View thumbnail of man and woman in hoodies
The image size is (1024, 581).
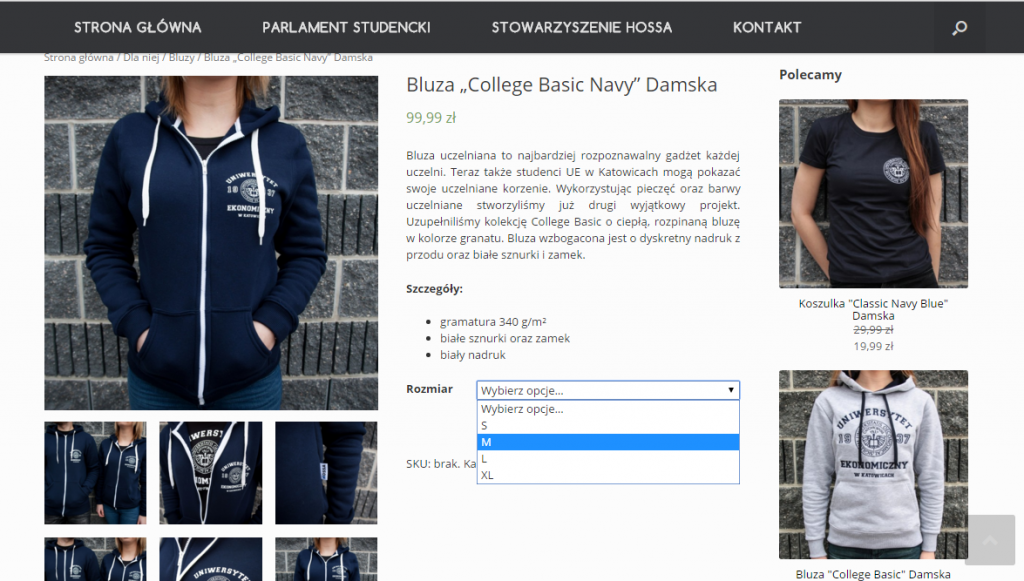[x=95, y=473]
